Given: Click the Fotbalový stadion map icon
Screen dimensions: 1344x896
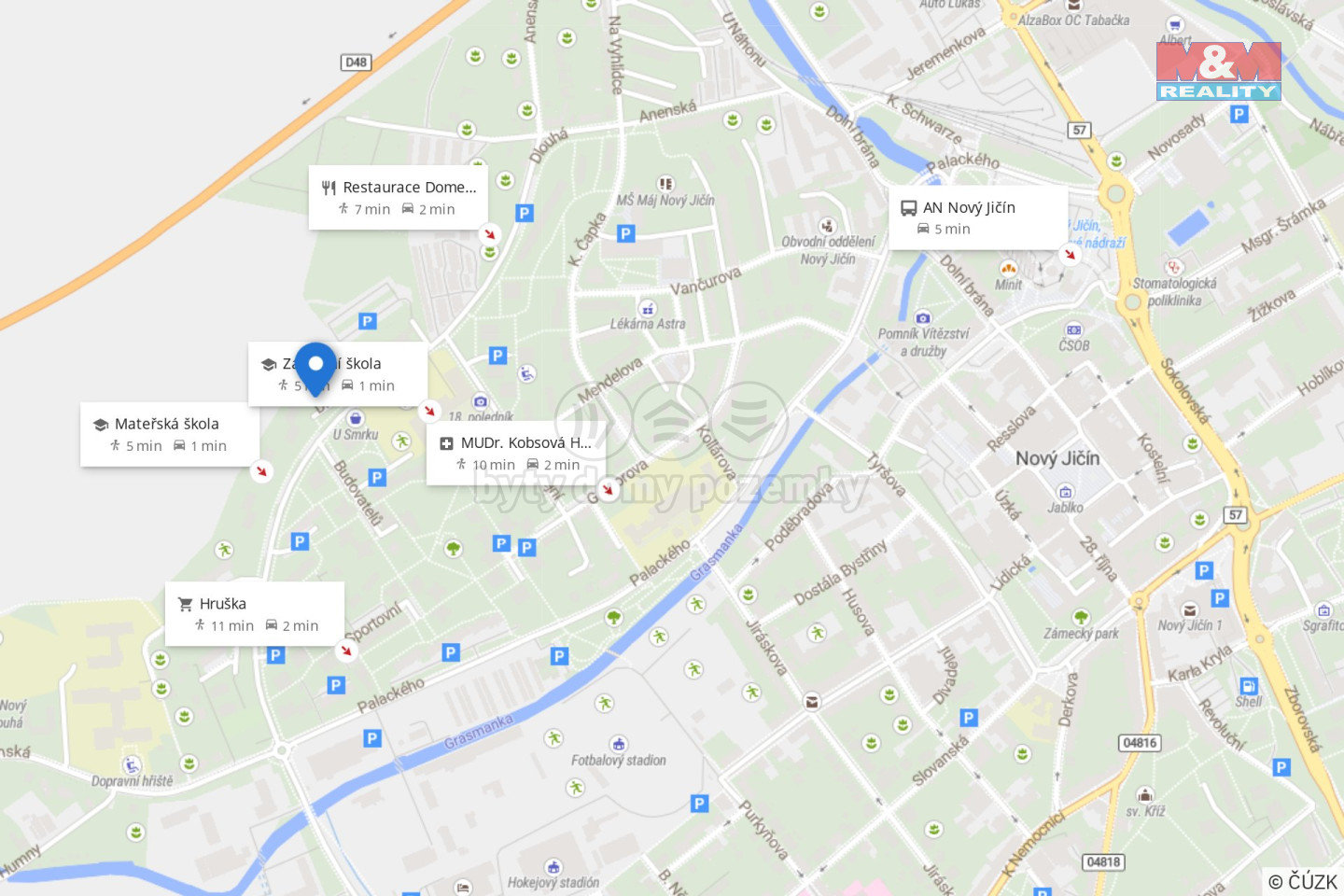Looking at the screenshot, I should [x=618, y=744].
